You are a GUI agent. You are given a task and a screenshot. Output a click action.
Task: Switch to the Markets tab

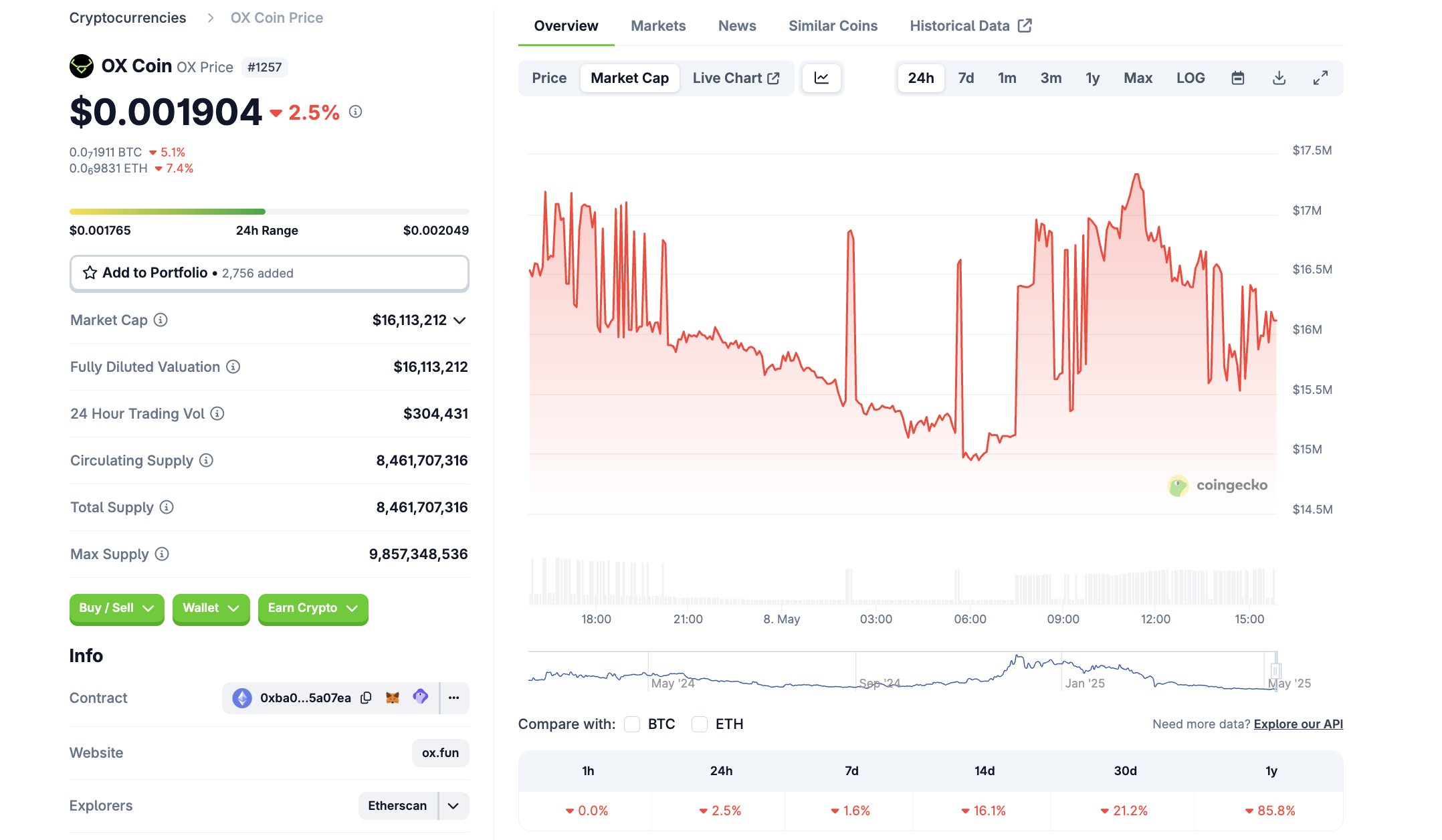point(658,26)
